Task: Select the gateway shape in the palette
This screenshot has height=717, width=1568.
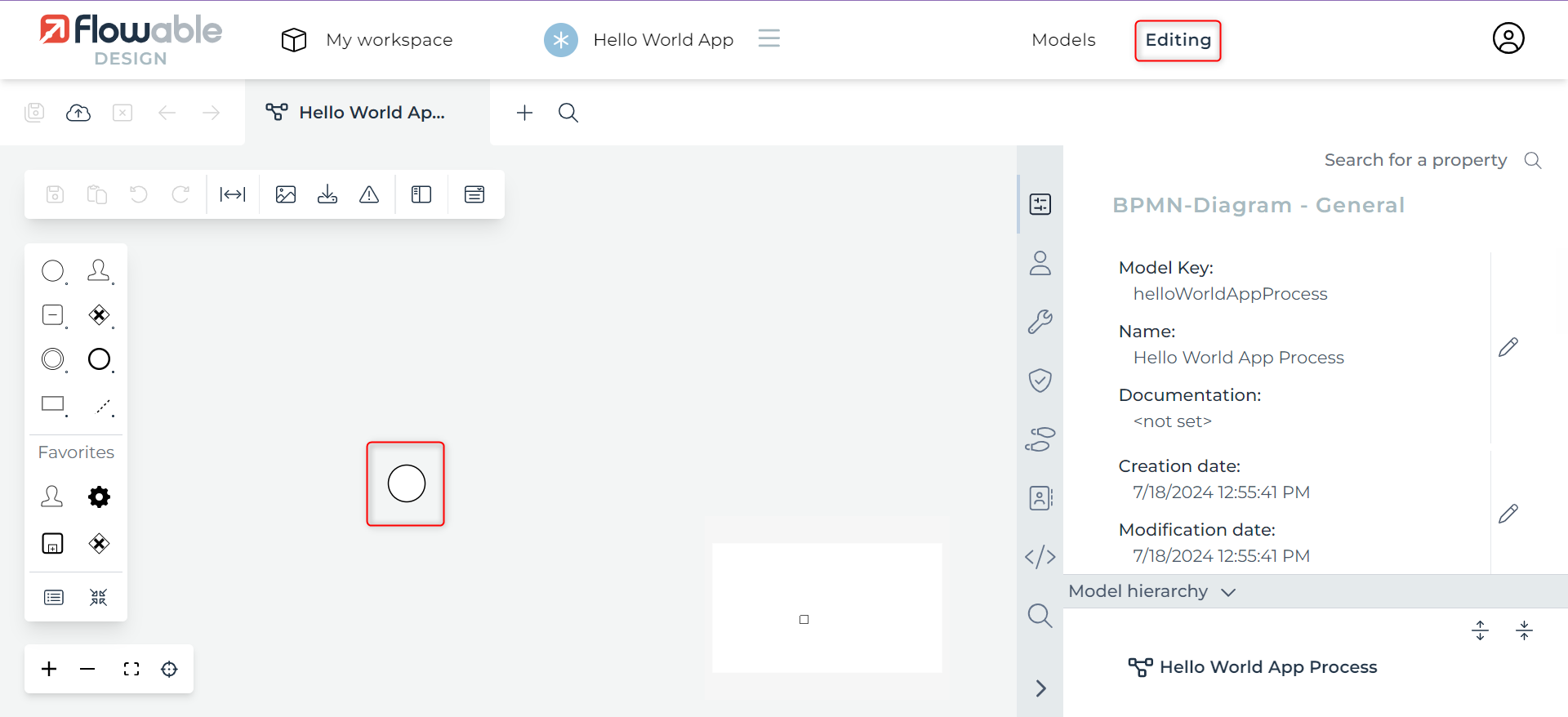Action: pos(99,315)
